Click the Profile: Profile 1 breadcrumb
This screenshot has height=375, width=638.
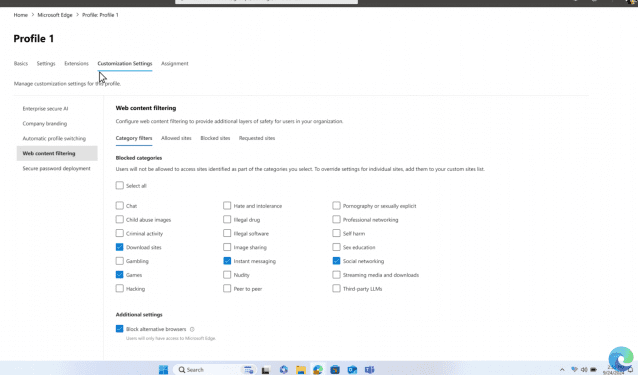(101, 15)
